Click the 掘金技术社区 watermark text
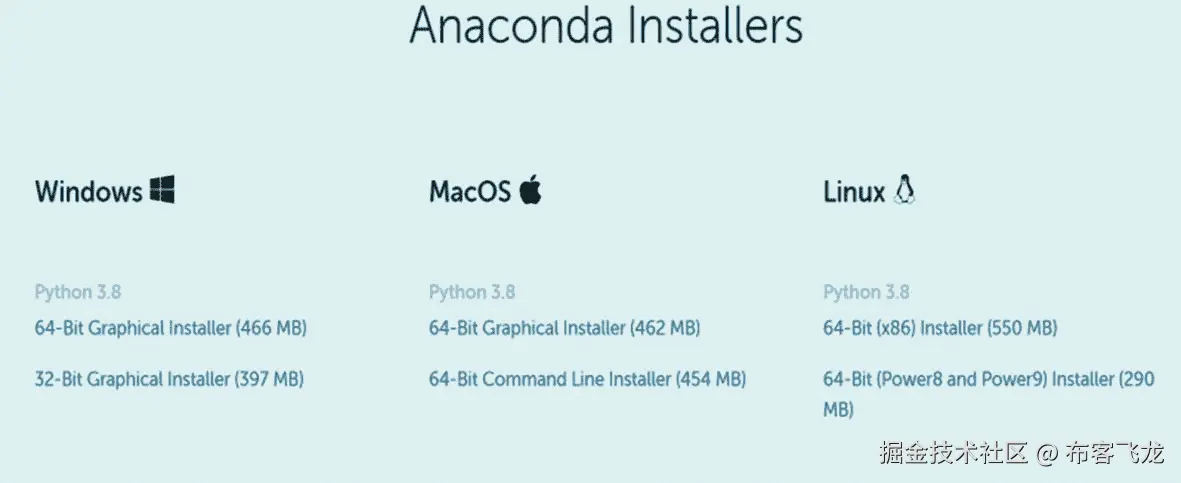Image resolution: width=1181 pixels, height=483 pixels. point(954,453)
